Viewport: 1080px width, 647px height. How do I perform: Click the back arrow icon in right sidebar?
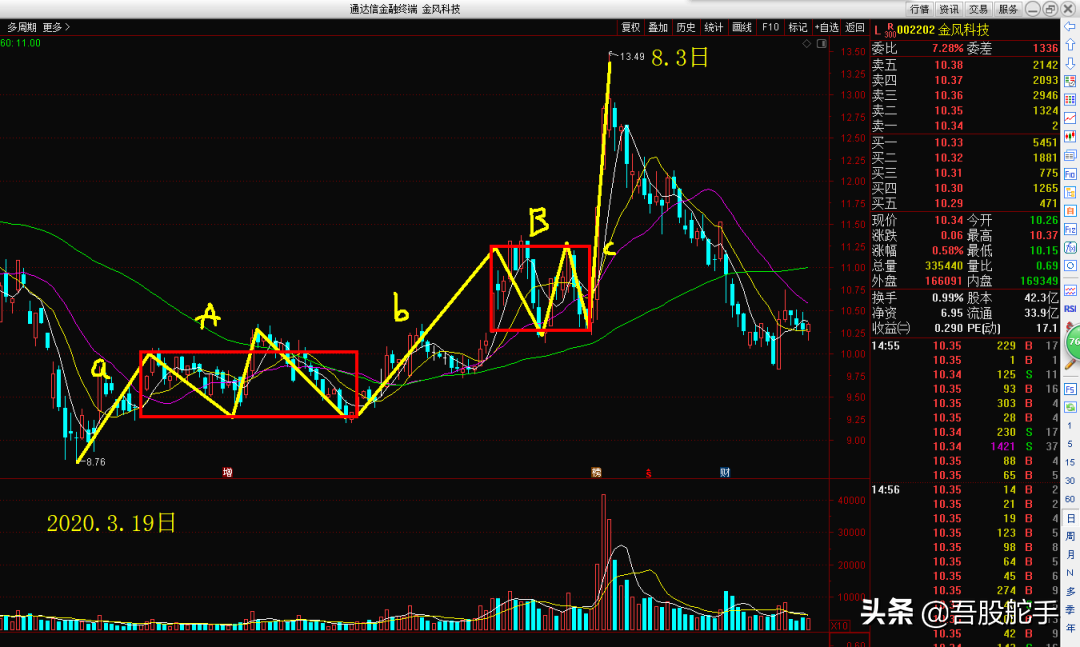1070,26
